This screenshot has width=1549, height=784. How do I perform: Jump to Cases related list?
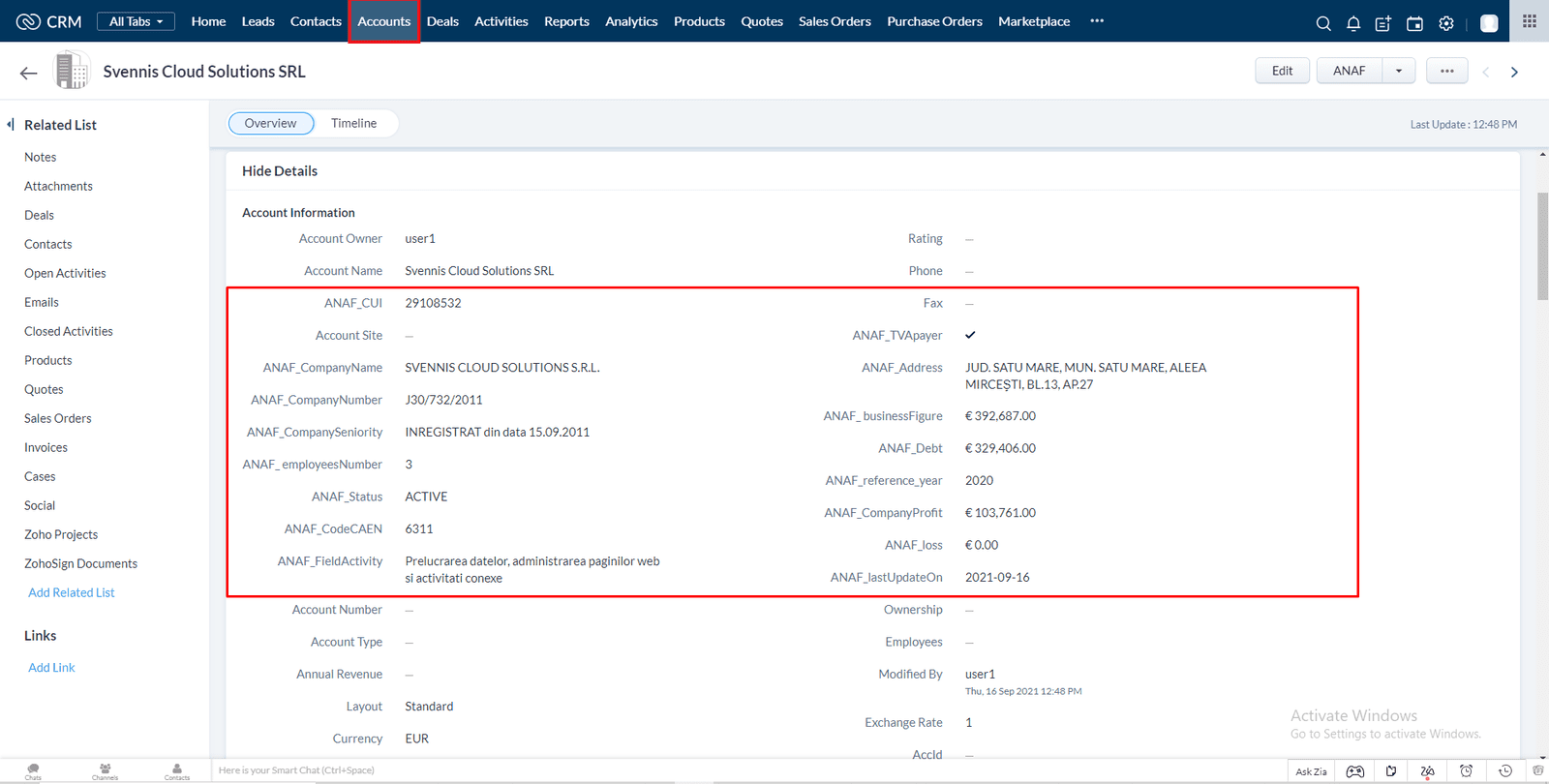tap(40, 476)
